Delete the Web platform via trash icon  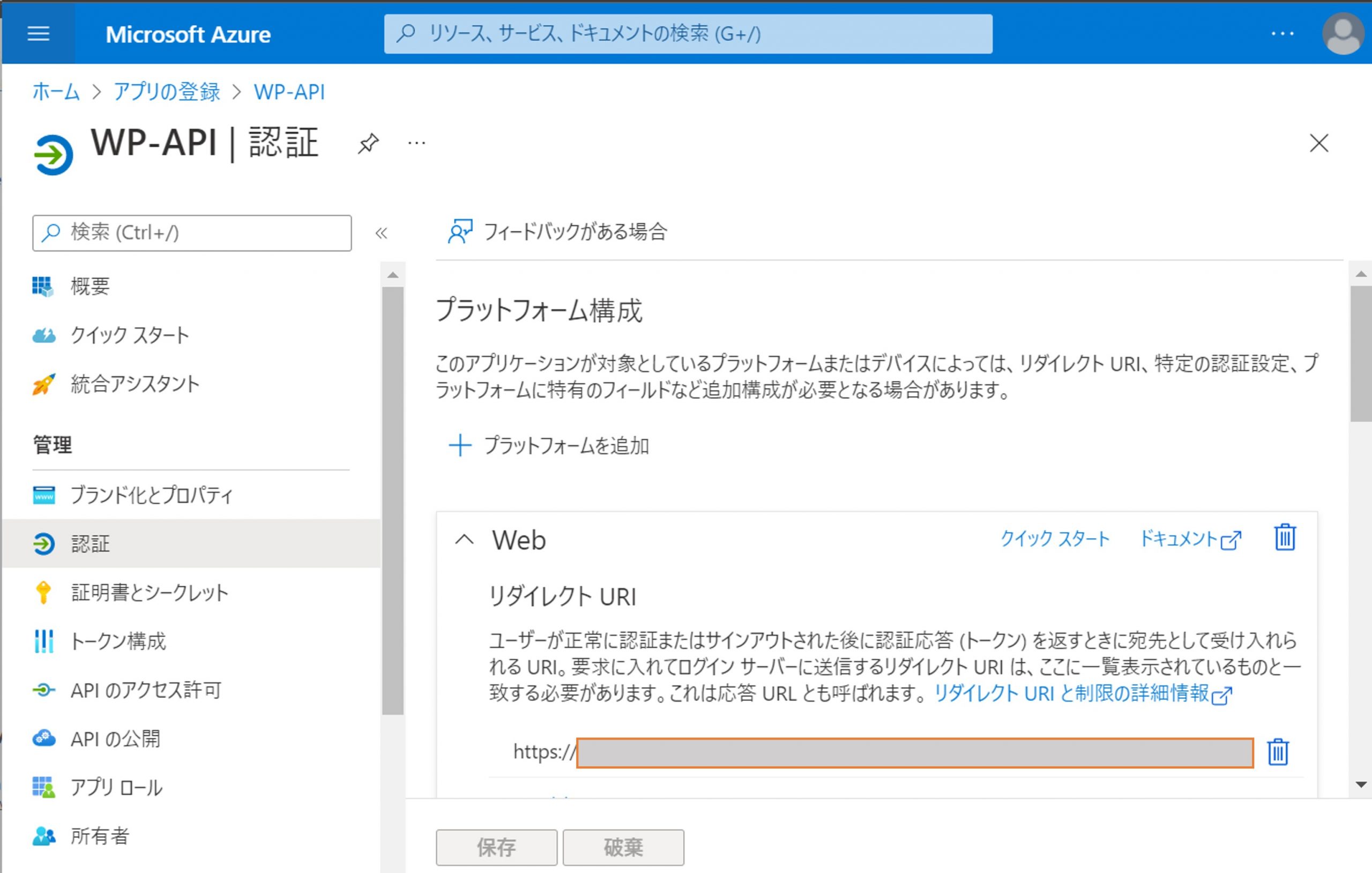[x=1285, y=538]
